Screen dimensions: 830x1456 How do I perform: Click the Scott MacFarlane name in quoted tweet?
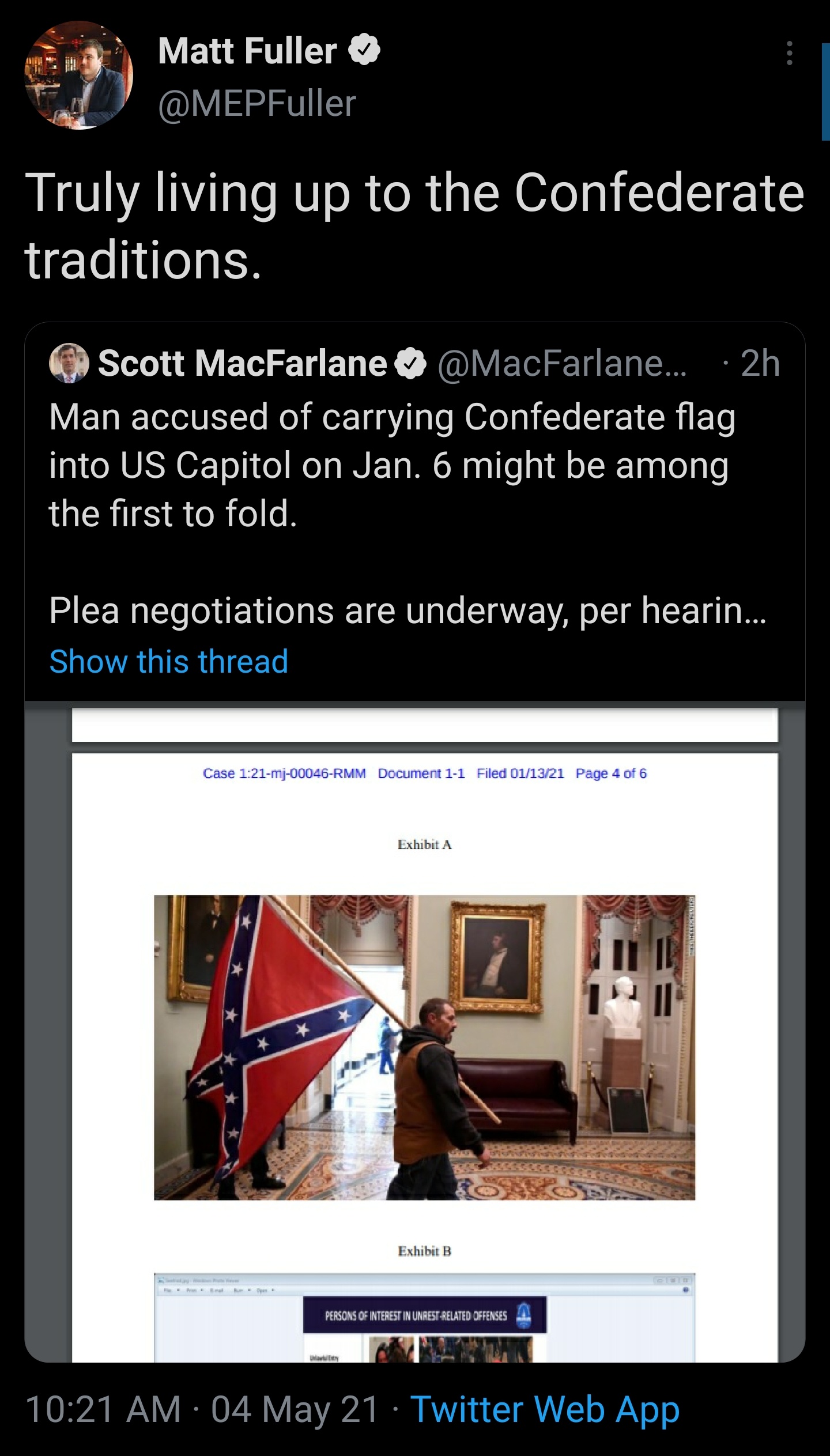[x=242, y=364]
